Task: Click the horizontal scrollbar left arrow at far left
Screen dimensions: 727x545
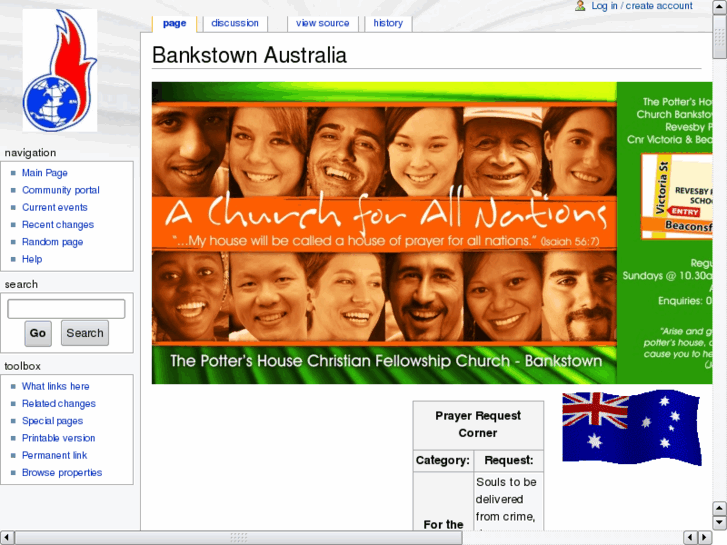Action: [x=6, y=538]
